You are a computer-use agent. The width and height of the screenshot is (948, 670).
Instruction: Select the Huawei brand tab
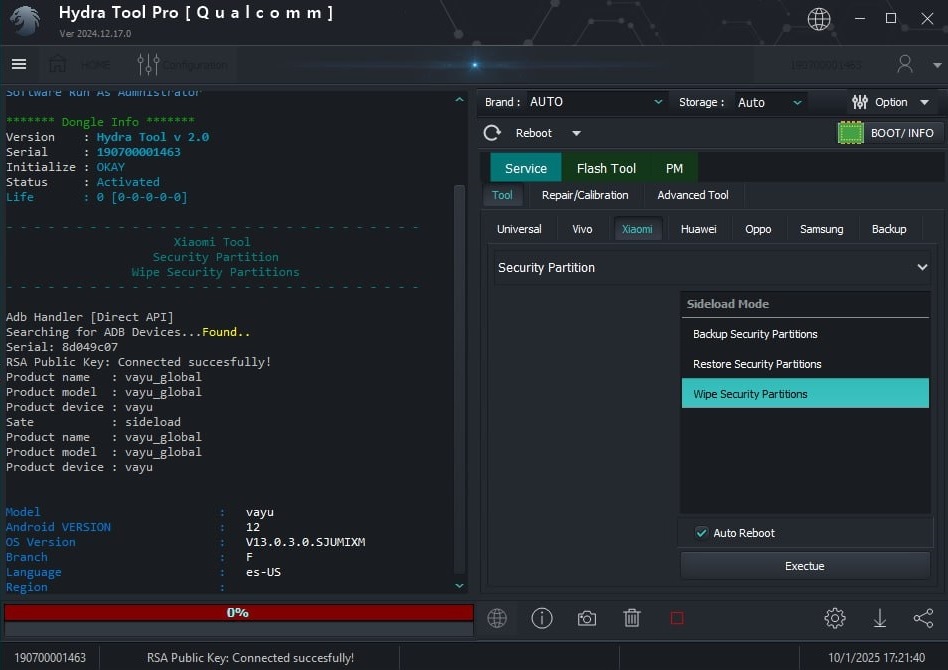point(698,229)
